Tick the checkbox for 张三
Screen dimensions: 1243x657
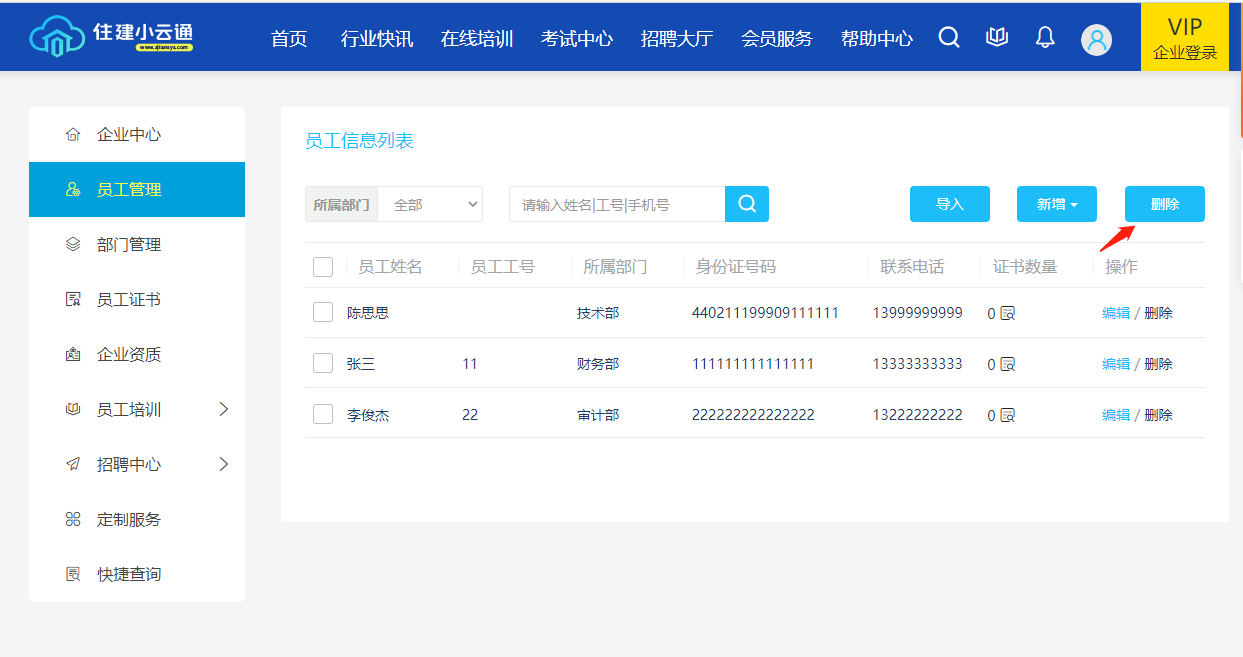point(323,364)
